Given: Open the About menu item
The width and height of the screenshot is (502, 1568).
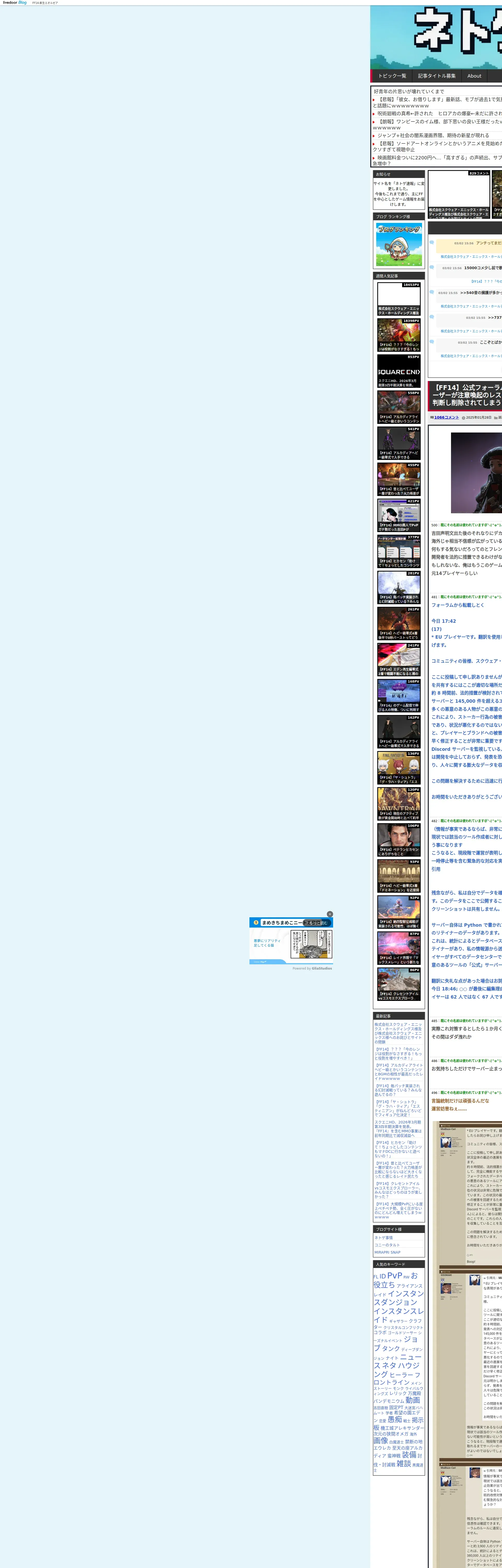Looking at the screenshot, I should (x=474, y=76).
